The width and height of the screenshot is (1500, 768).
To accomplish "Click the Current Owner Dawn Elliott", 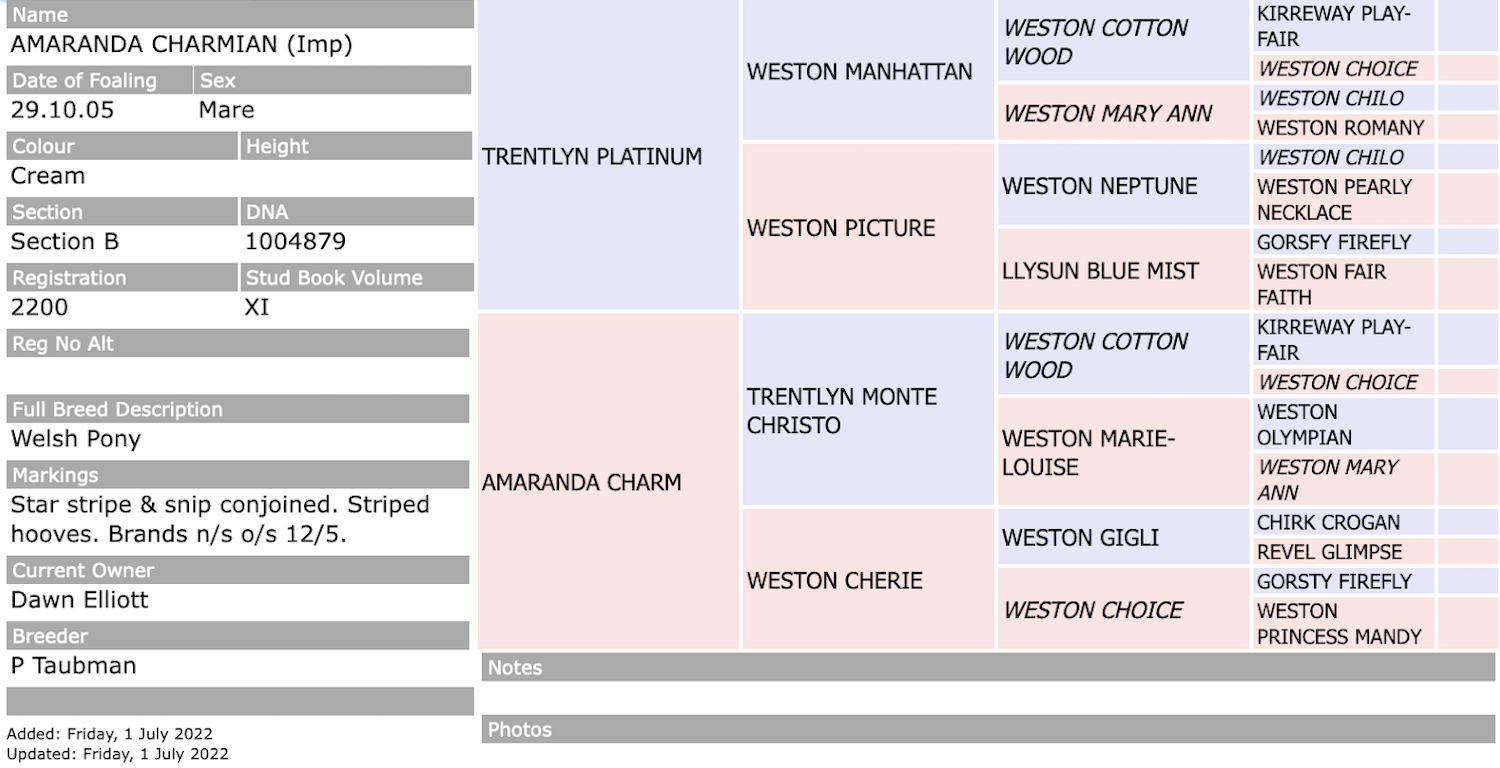I will click(79, 599).
